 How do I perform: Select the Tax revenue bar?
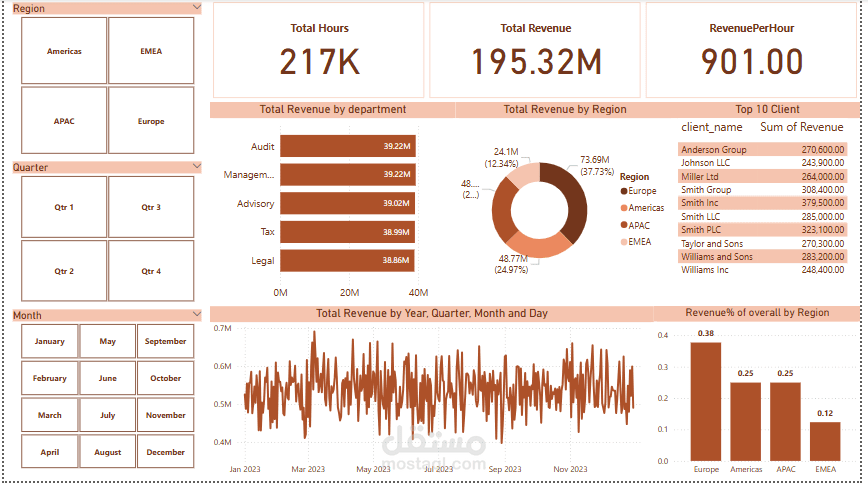(x=347, y=232)
